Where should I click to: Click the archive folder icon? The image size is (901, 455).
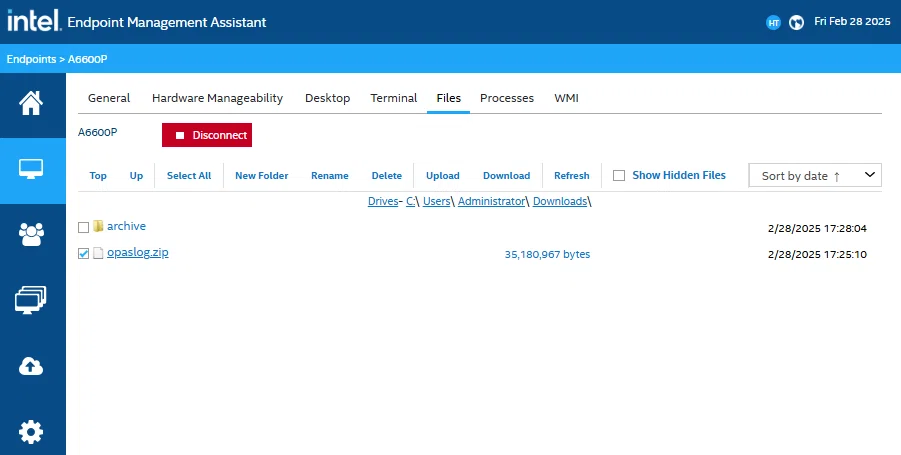click(x=98, y=226)
